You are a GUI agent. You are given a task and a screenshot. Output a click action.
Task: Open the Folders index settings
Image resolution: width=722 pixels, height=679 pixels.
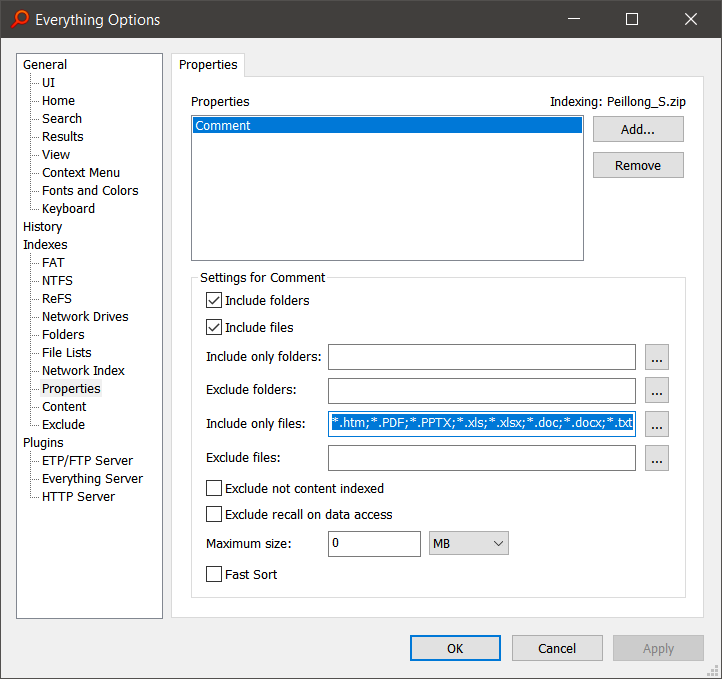tap(64, 334)
